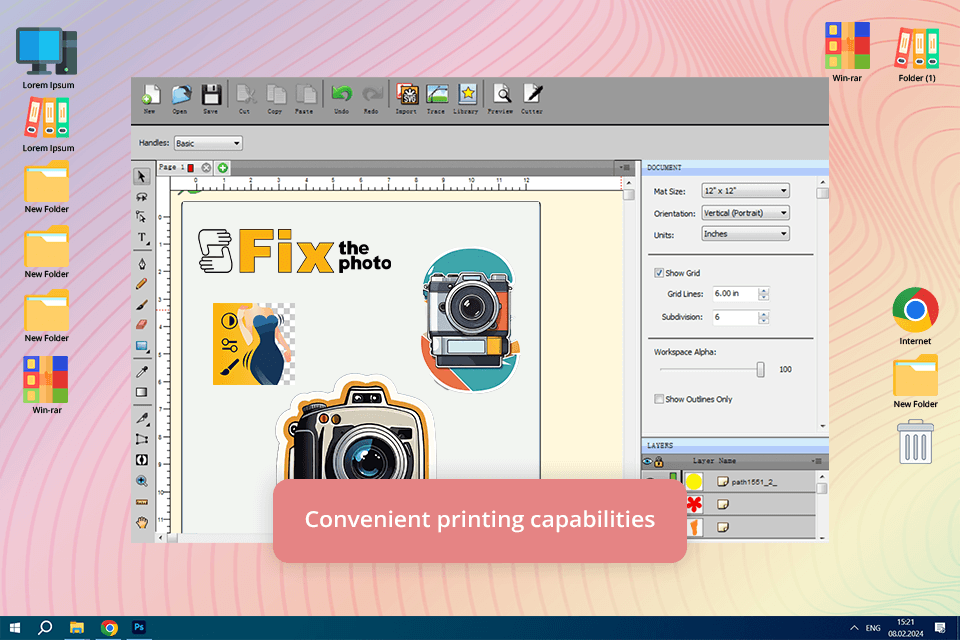Adjust the Workspace Alpha slider handle
This screenshot has height=640, width=960.
tap(760, 369)
